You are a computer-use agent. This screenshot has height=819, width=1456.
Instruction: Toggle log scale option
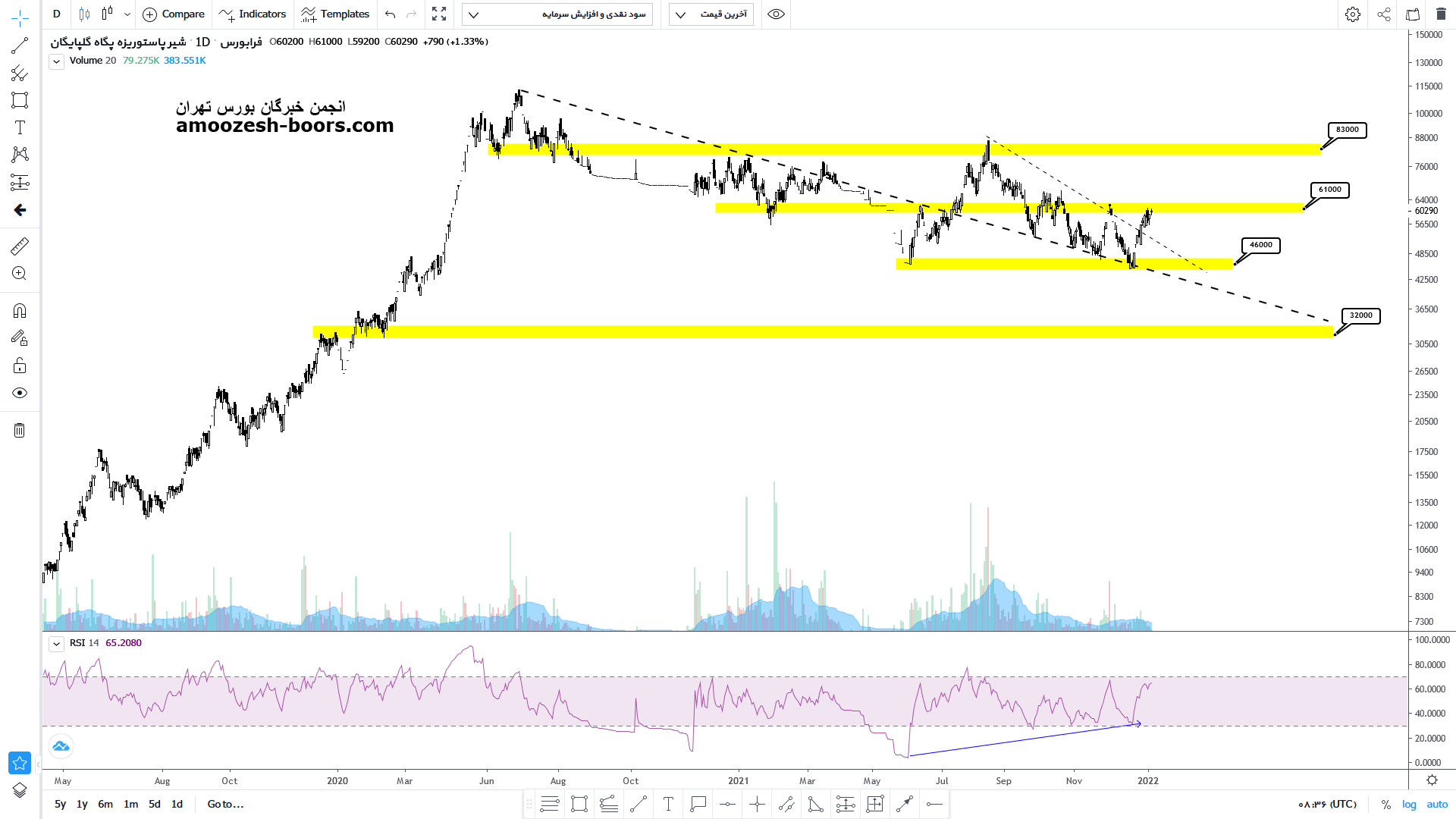[1409, 804]
